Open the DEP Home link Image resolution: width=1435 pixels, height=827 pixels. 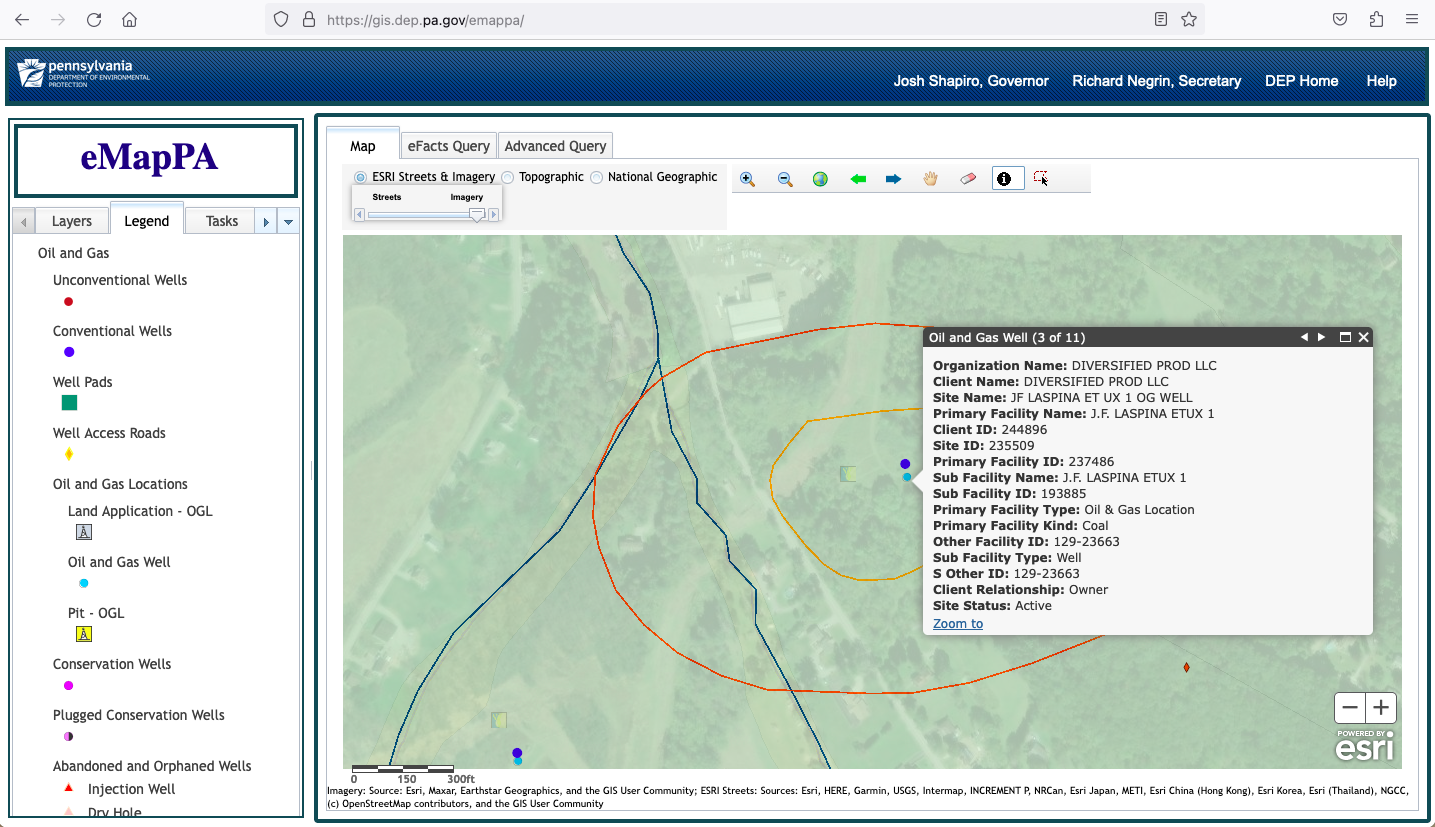(1301, 81)
